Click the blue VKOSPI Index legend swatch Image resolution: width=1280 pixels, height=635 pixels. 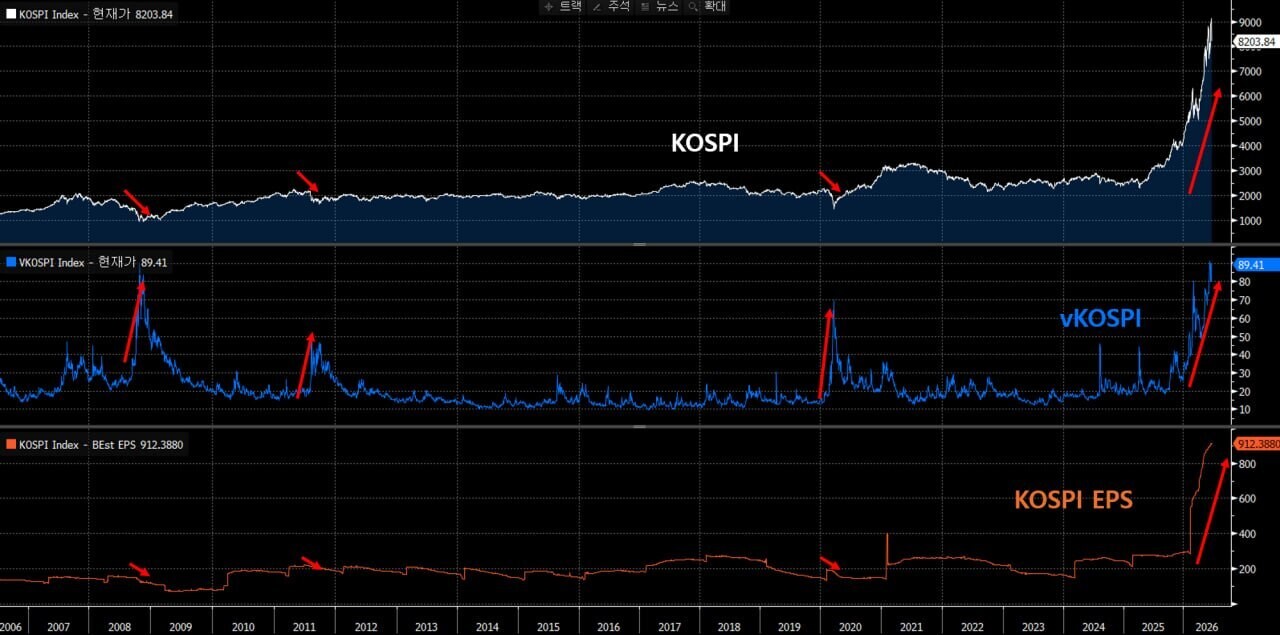coord(11,263)
